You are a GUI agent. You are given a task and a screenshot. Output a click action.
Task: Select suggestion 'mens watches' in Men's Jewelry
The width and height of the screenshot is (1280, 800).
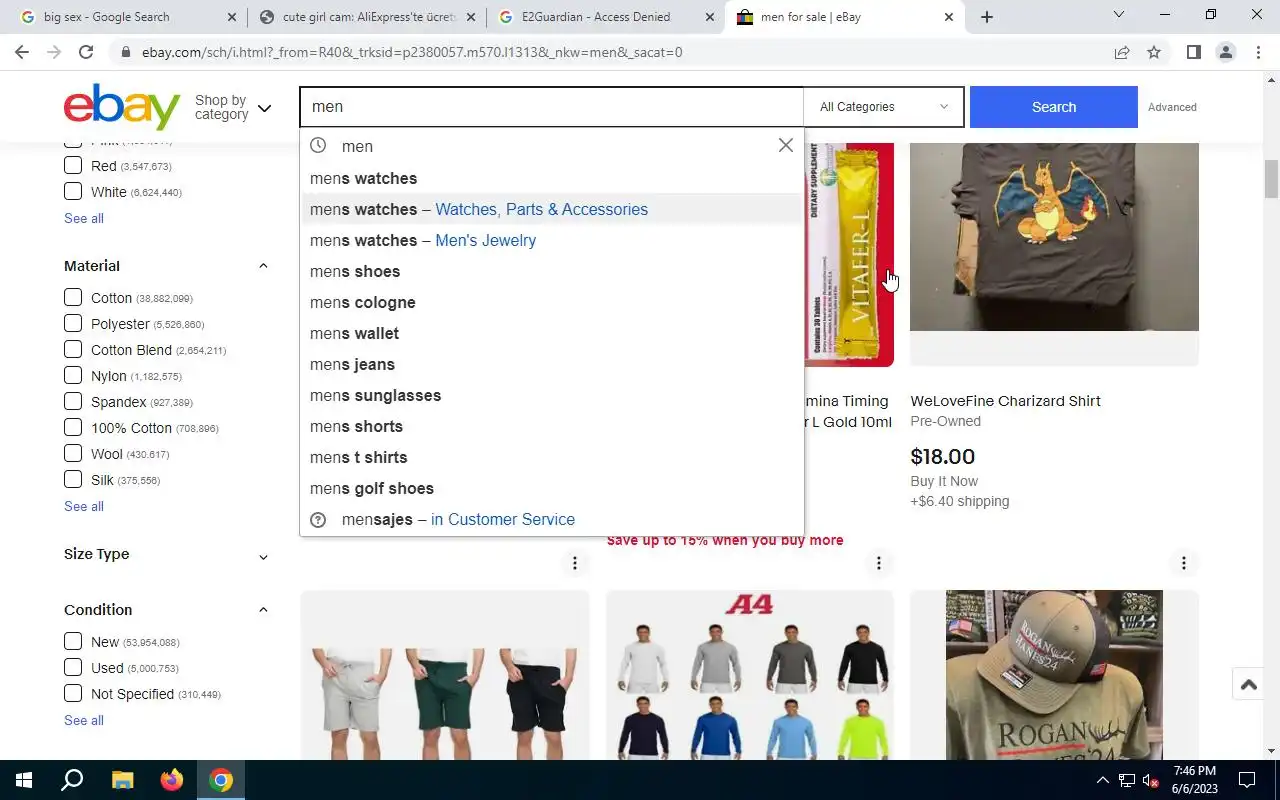pyautogui.click(x=551, y=240)
